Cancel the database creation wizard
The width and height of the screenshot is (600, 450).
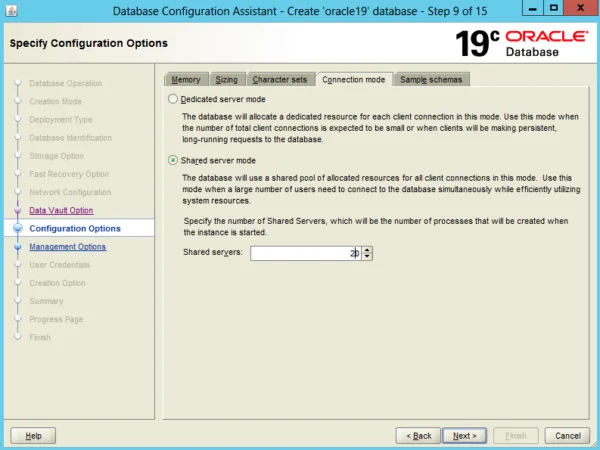coord(567,436)
